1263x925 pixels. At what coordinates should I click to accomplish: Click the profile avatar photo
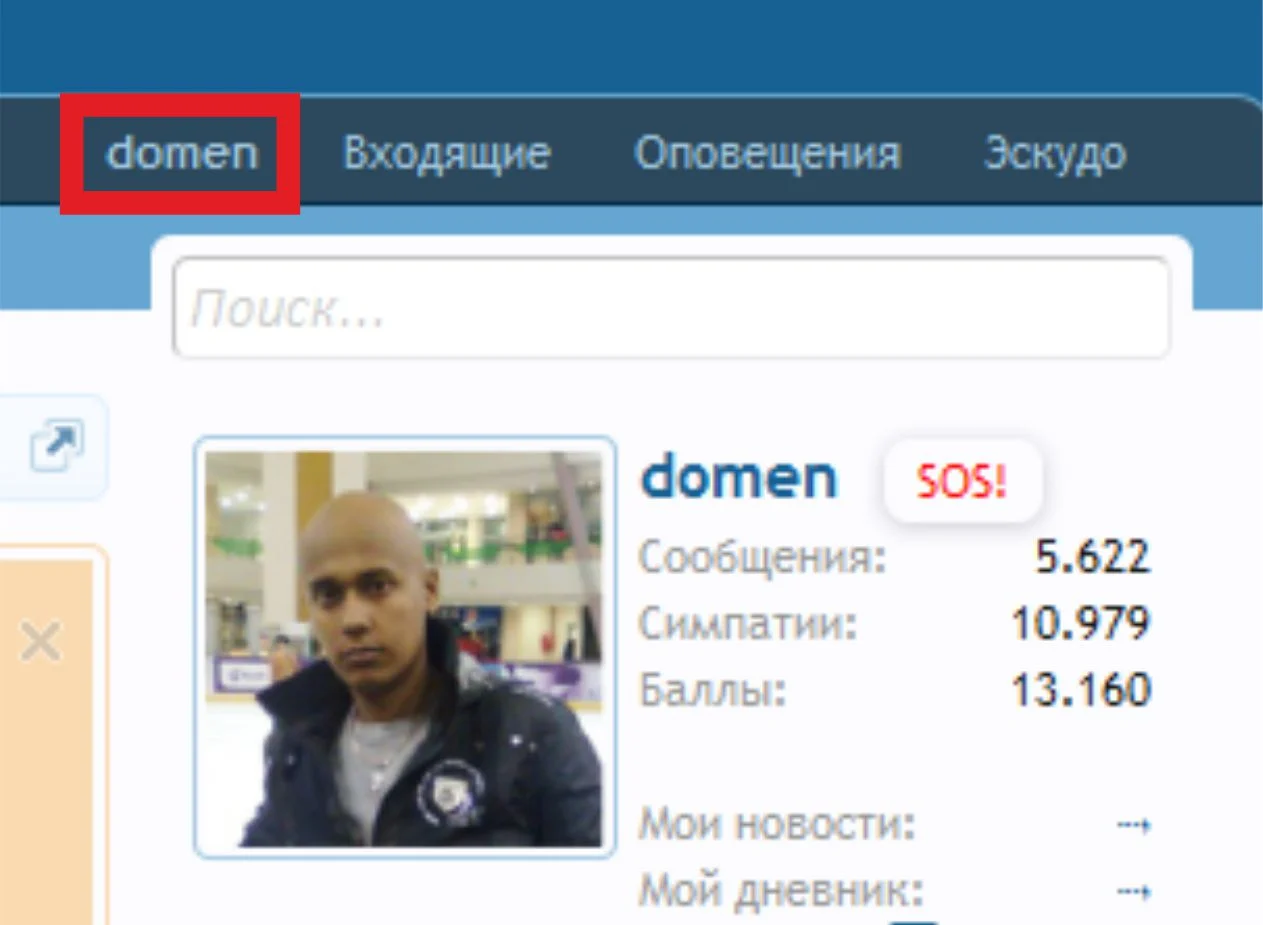(x=405, y=648)
